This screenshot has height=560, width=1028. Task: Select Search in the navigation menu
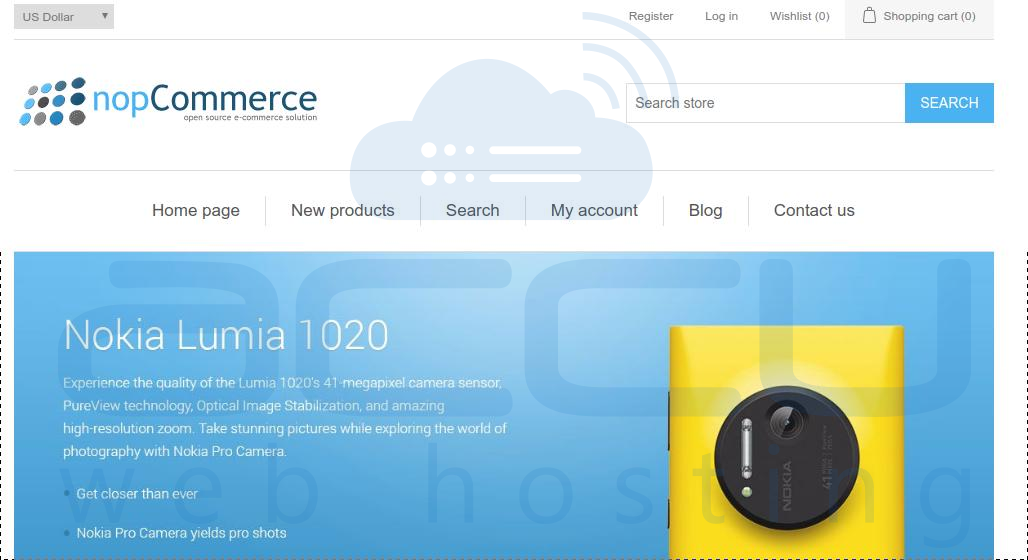tap(472, 210)
